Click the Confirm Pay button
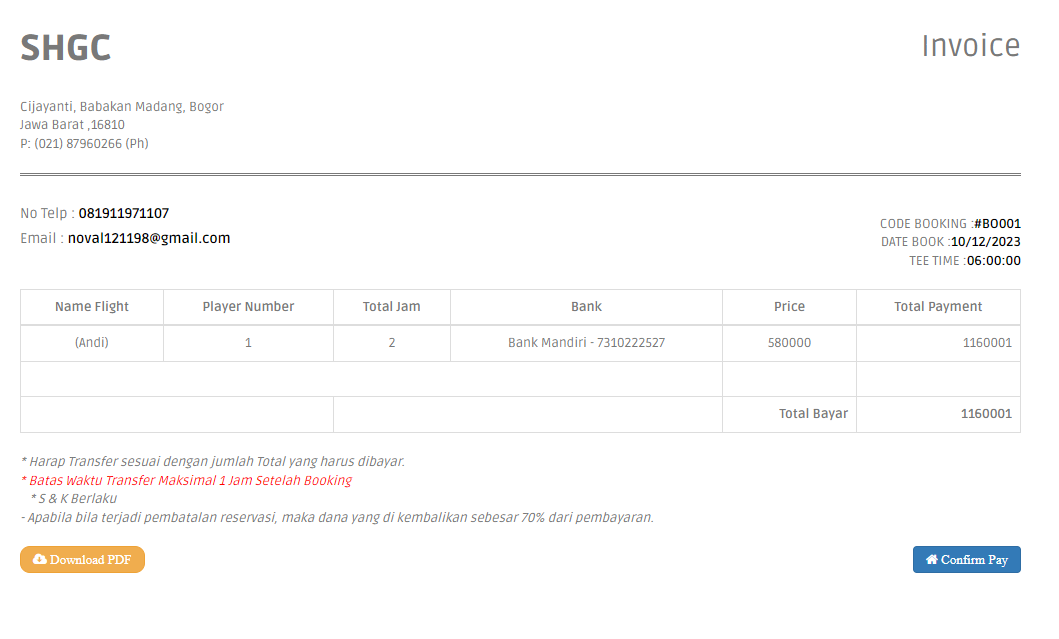The image size is (1059, 639). [966, 559]
